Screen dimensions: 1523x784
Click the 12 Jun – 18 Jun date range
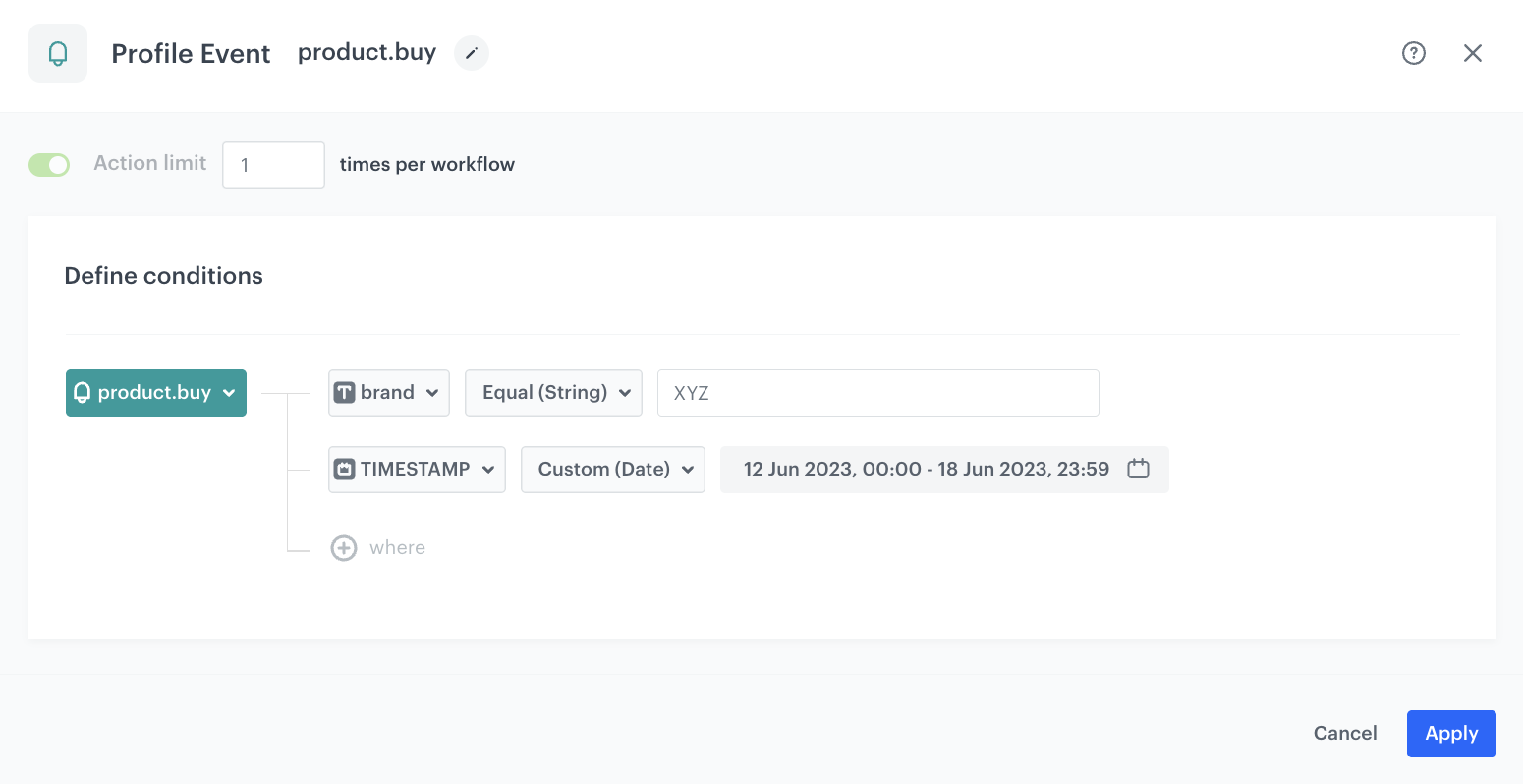click(926, 470)
